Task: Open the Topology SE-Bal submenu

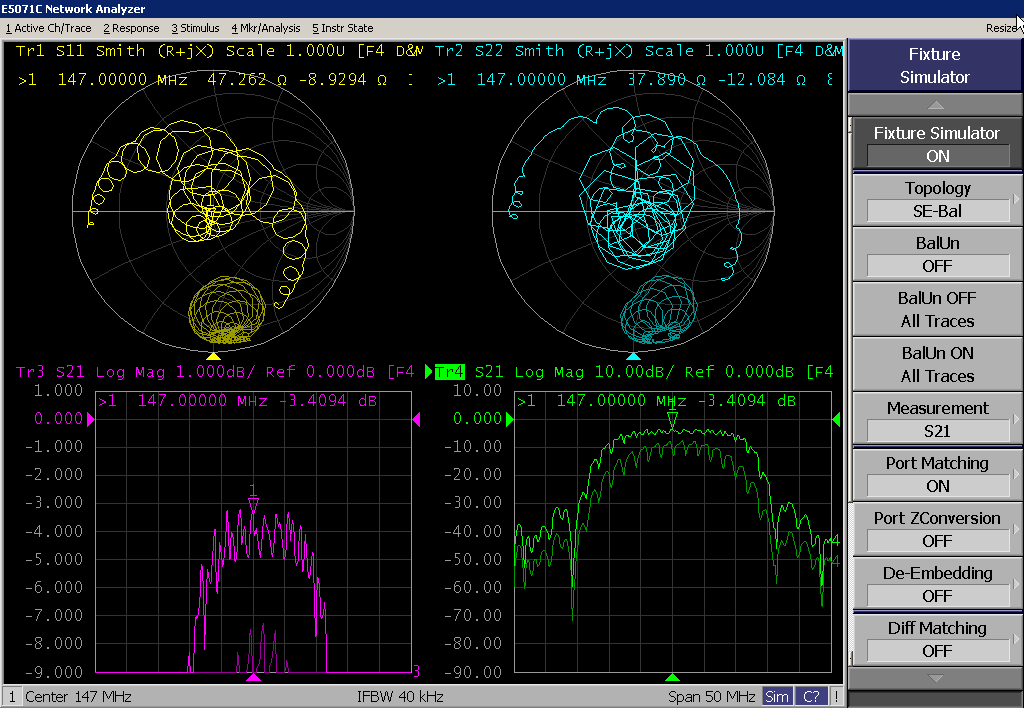Action: 936,199
